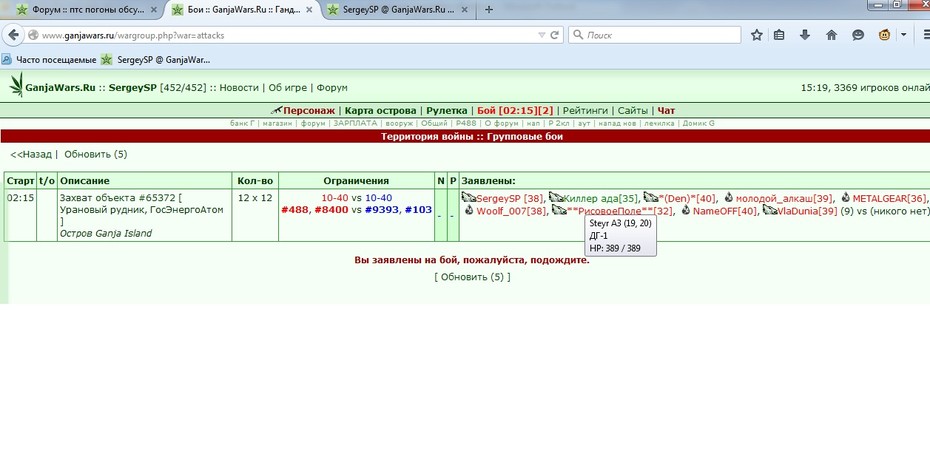This screenshot has height=454, width=930.
Task: Open a new browser tab with plus
Action: 489,9
